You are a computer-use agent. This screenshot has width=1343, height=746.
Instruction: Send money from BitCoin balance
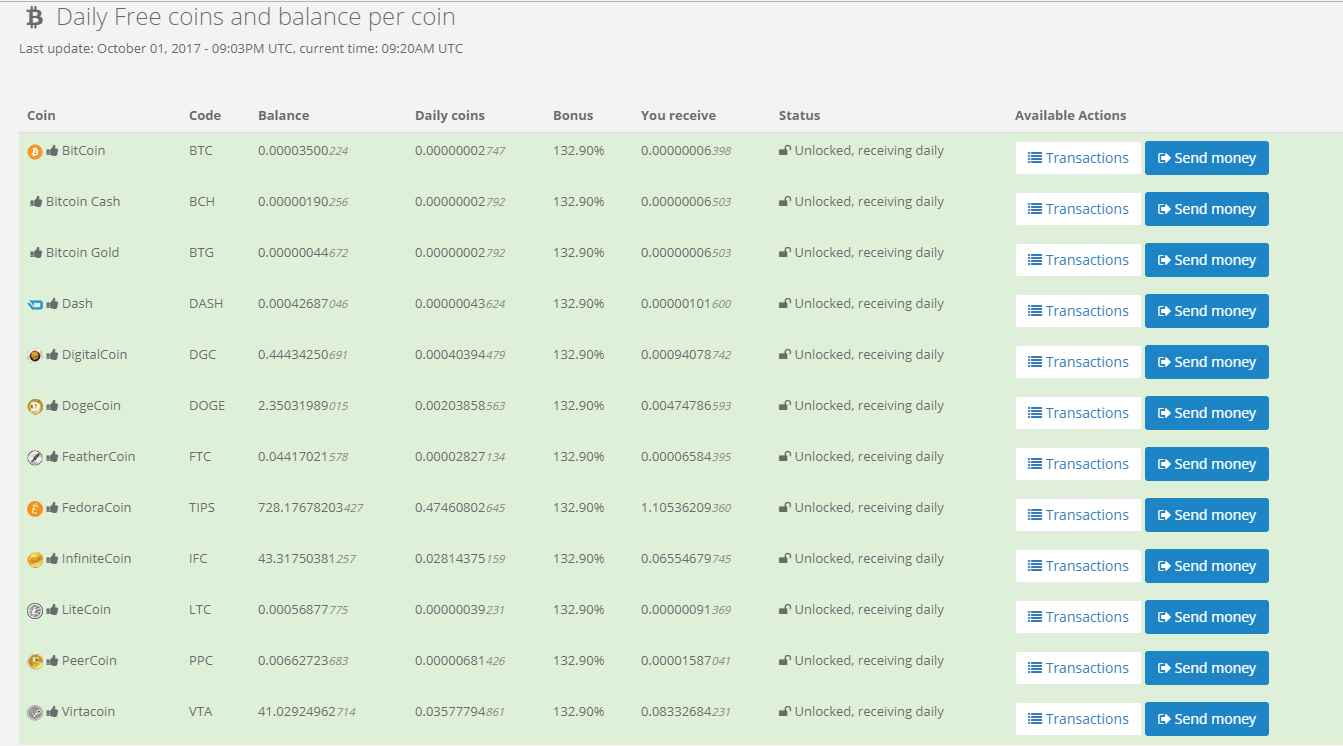(1207, 158)
